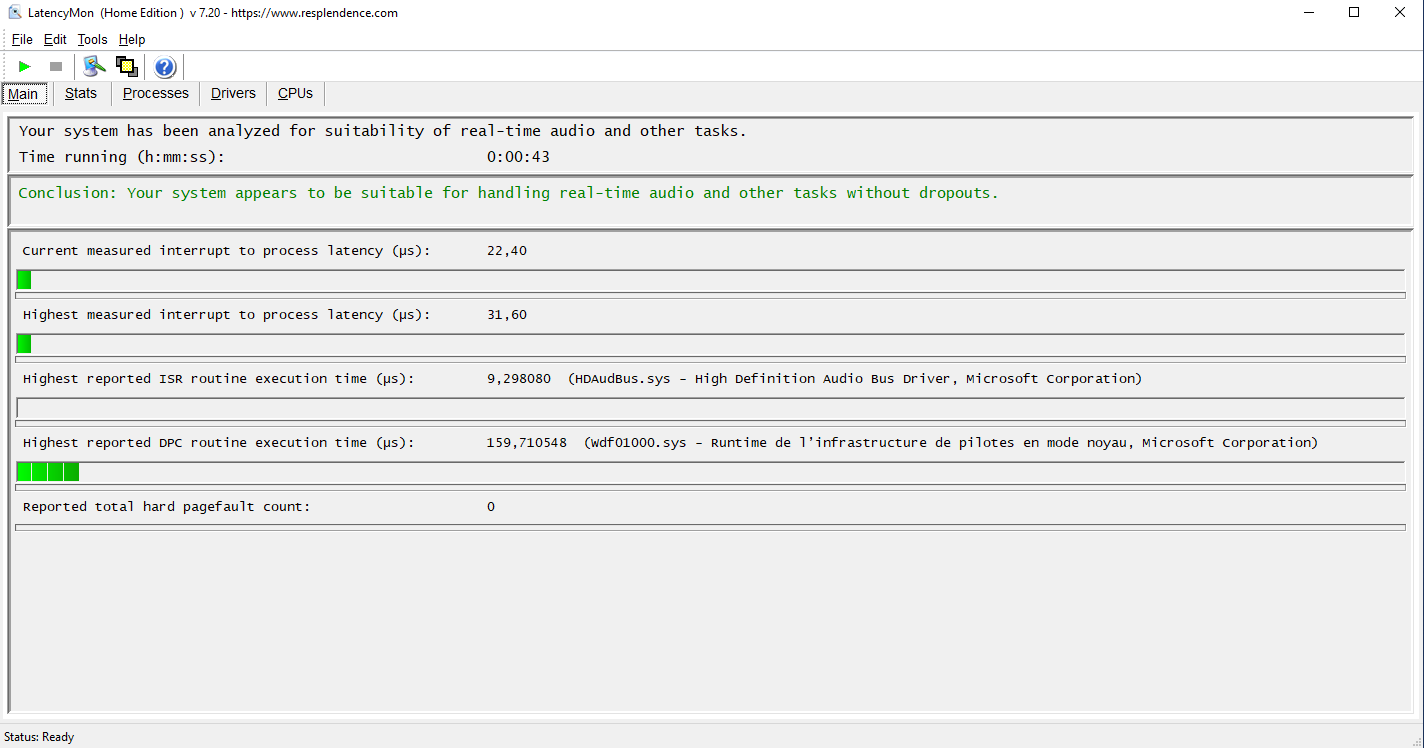Viewport: 1424px width, 748px height.
Task: Maximize the LatencyMon window
Action: click(x=1354, y=13)
